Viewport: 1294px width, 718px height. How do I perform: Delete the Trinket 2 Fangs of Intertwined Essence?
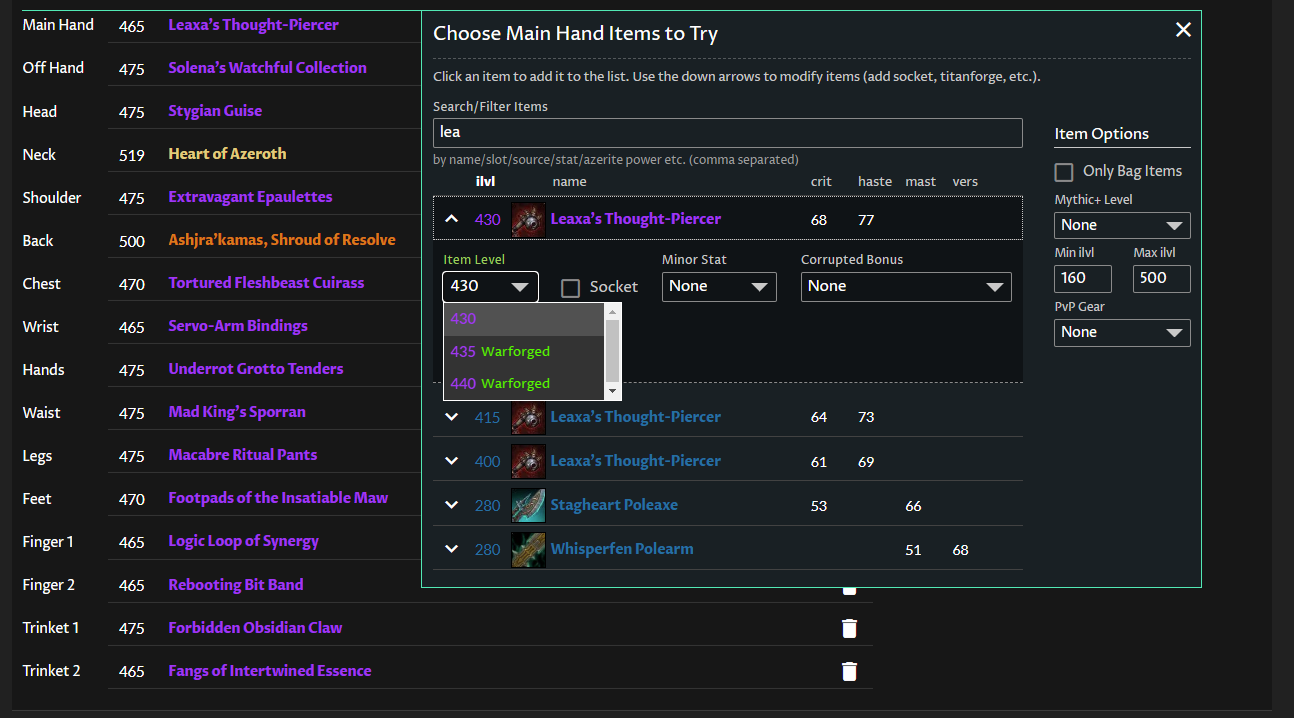(849, 671)
